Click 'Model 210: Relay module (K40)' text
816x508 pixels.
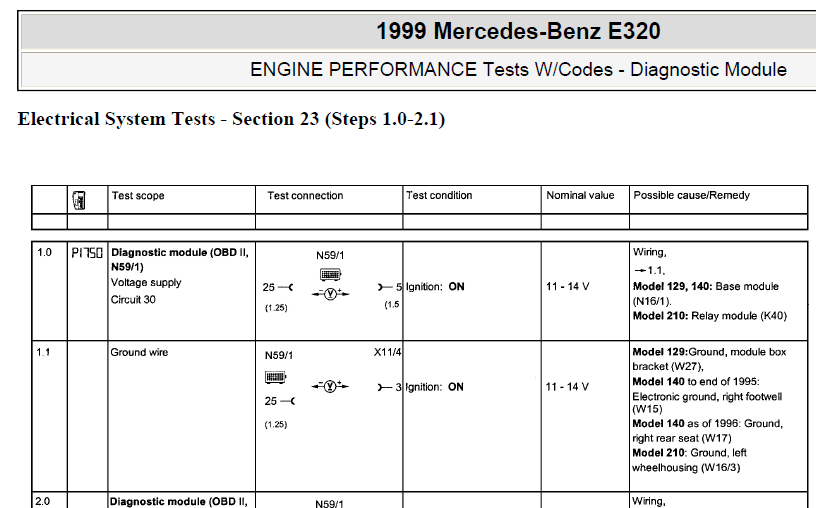(x=710, y=316)
